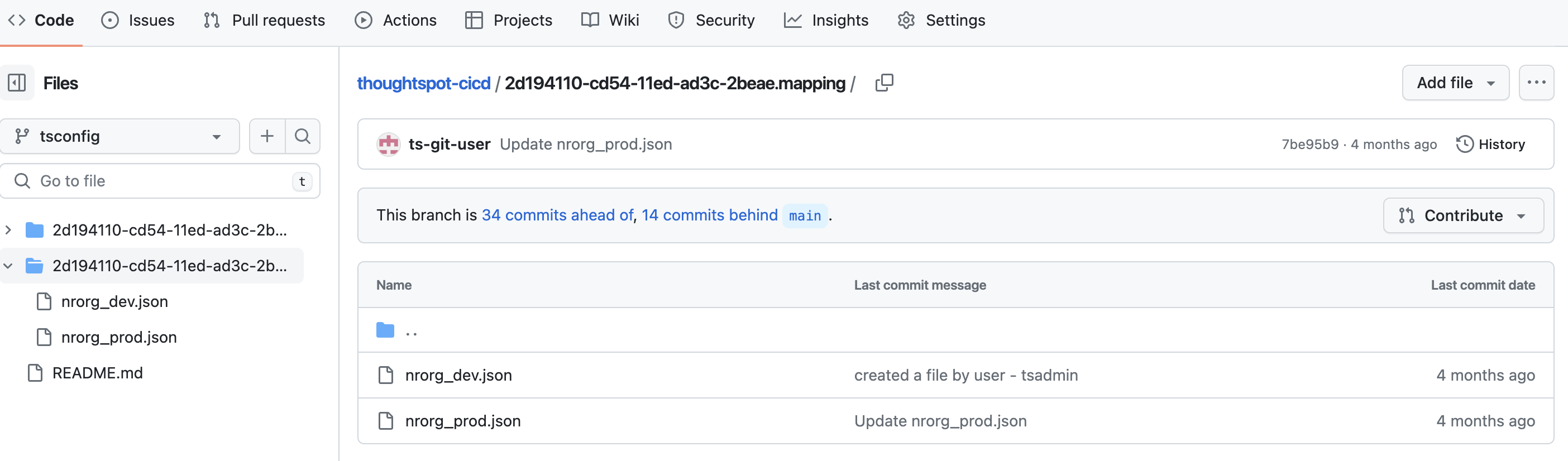Click Last commit date column header
The image size is (1568, 461).
(x=1483, y=285)
